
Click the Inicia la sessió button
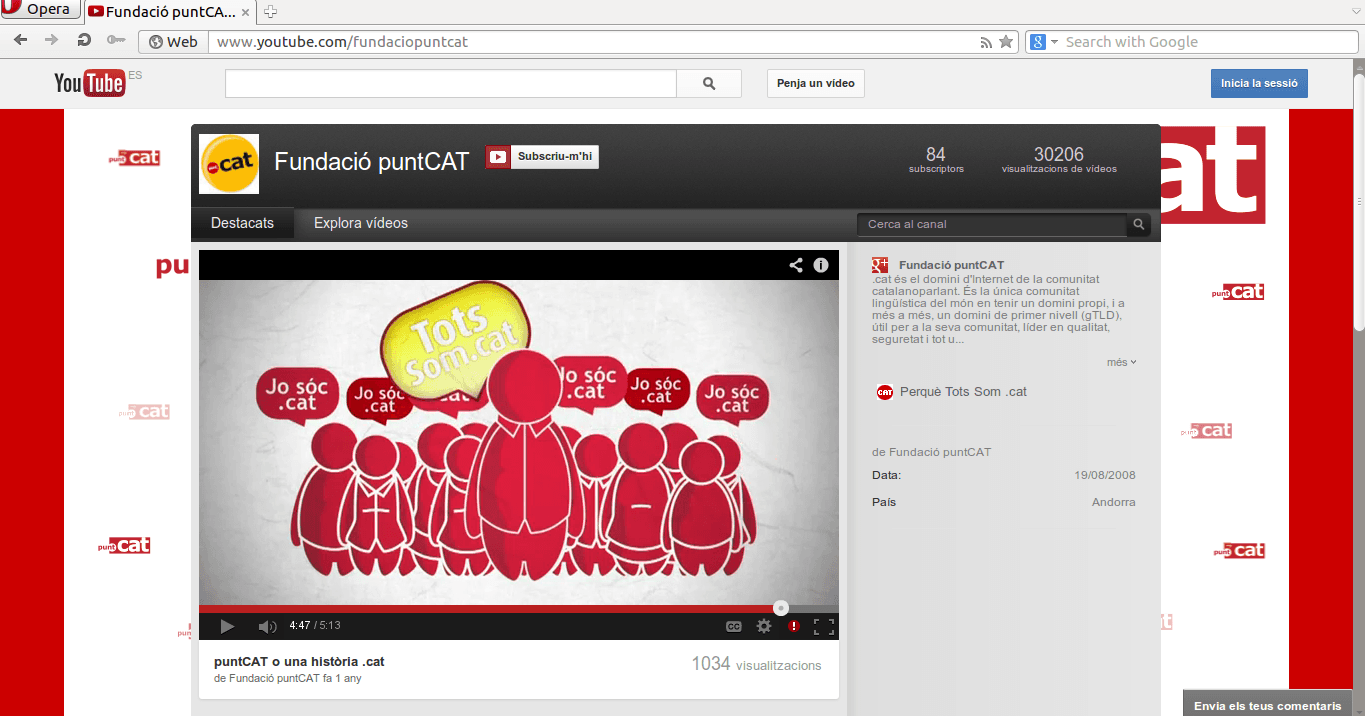point(1259,83)
